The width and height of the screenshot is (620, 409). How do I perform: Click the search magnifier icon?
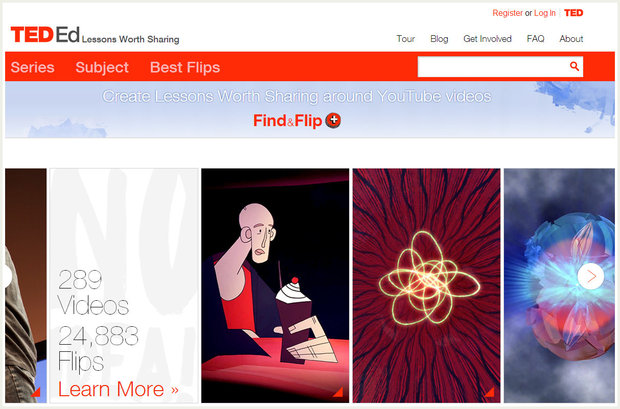click(x=574, y=66)
